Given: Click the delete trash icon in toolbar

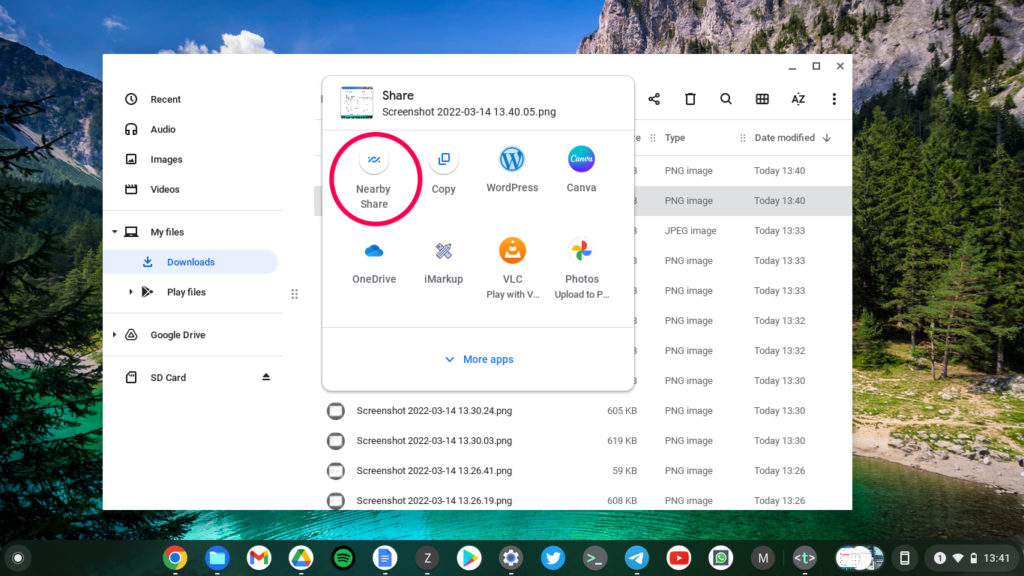Looking at the screenshot, I should (x=690, y=99).
